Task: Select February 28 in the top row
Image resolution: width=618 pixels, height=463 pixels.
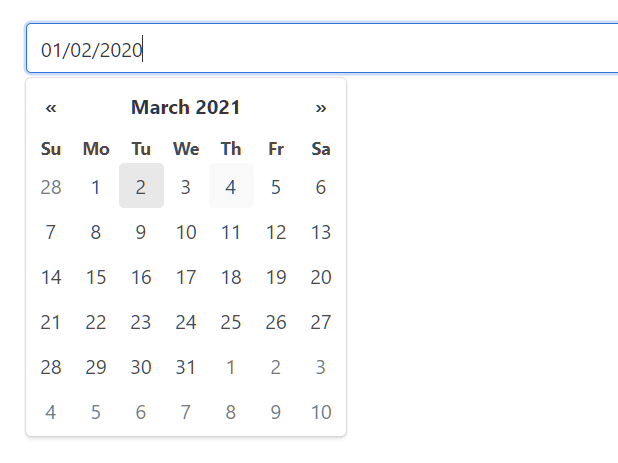Action: tap(51, 187)
